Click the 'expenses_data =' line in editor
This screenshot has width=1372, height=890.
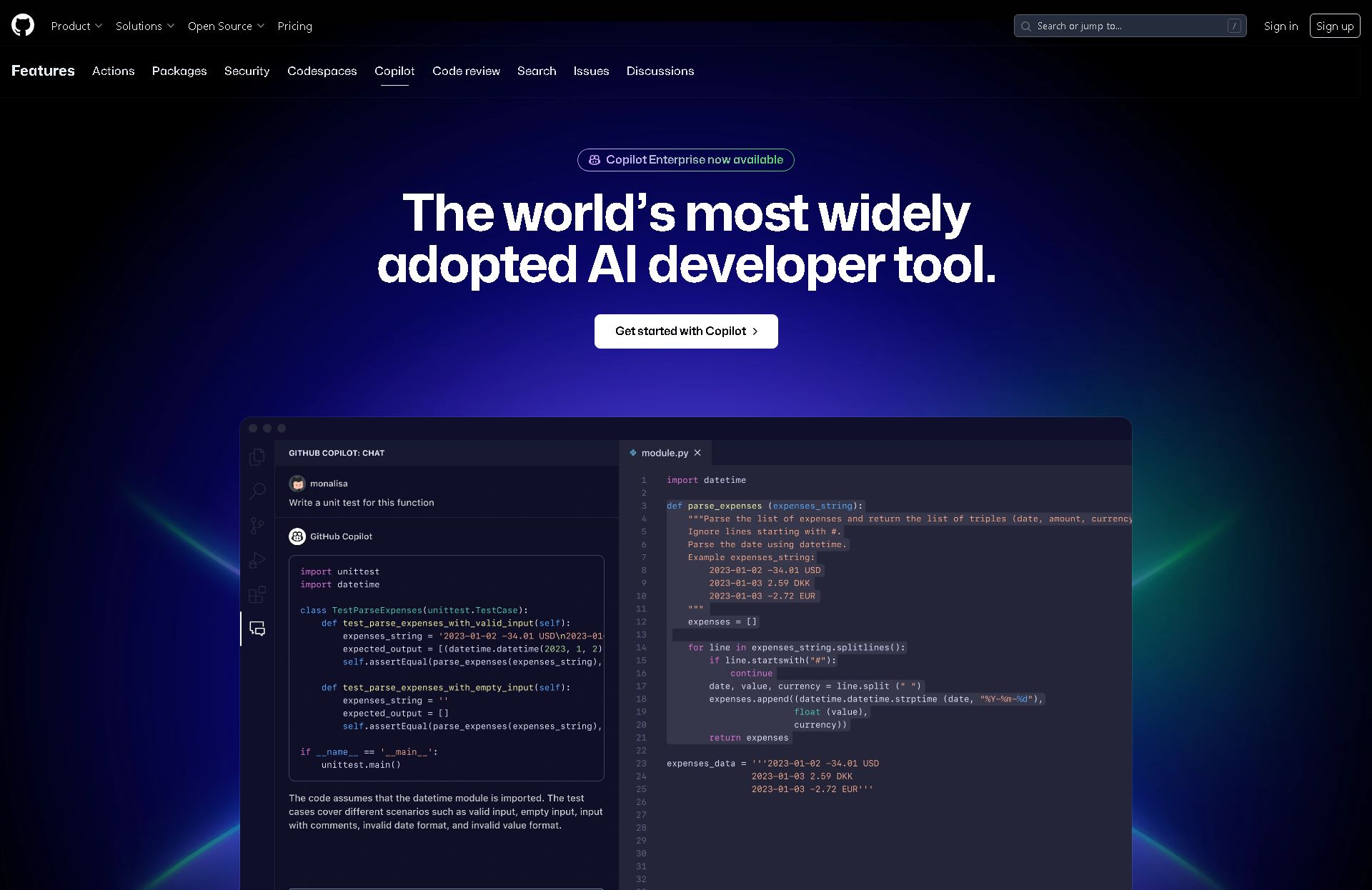(x=773, y=764)
